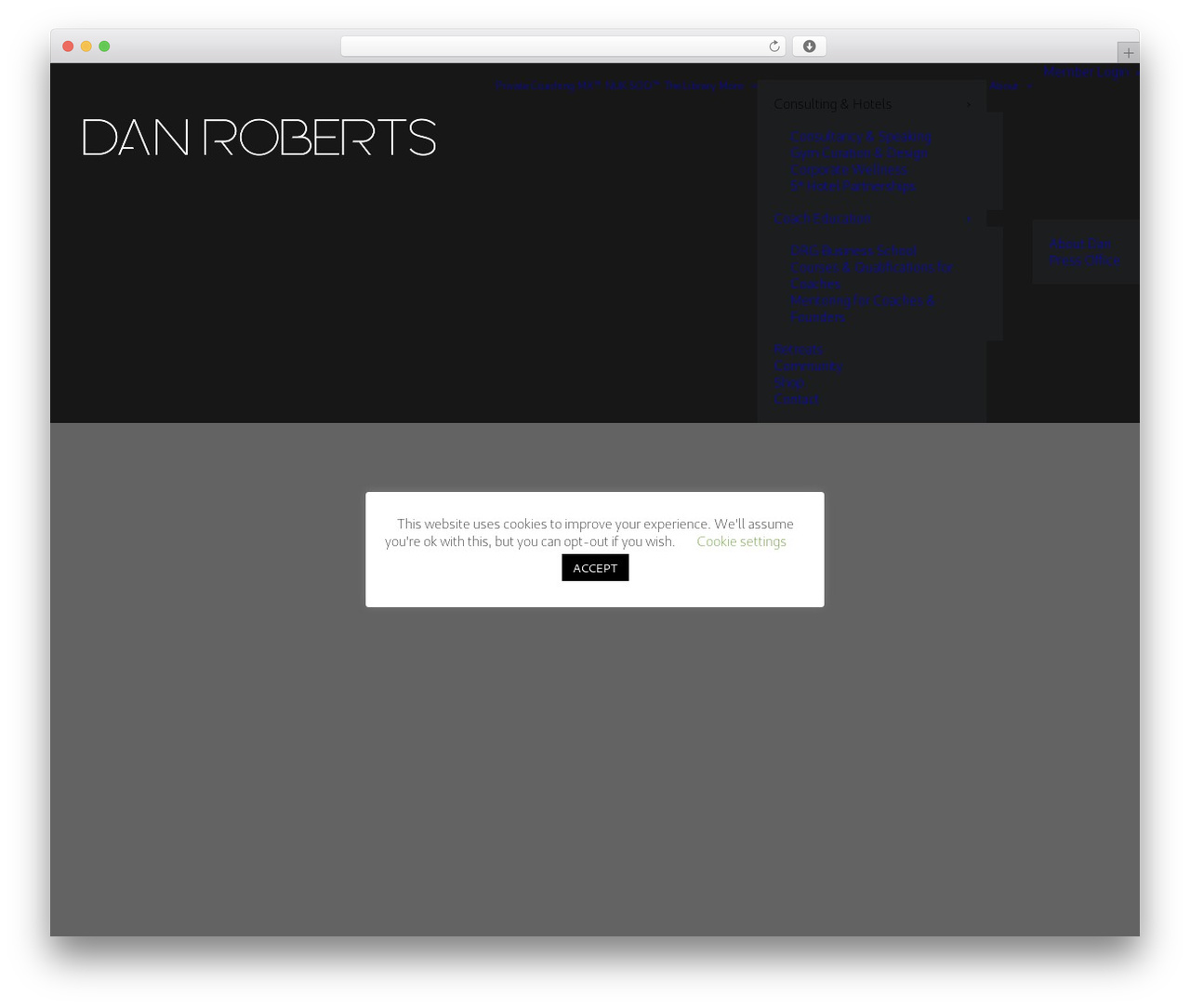Click the DAN ROBERTS logo
Screen dimensions: 1190x1008
[x=259, y=137]
